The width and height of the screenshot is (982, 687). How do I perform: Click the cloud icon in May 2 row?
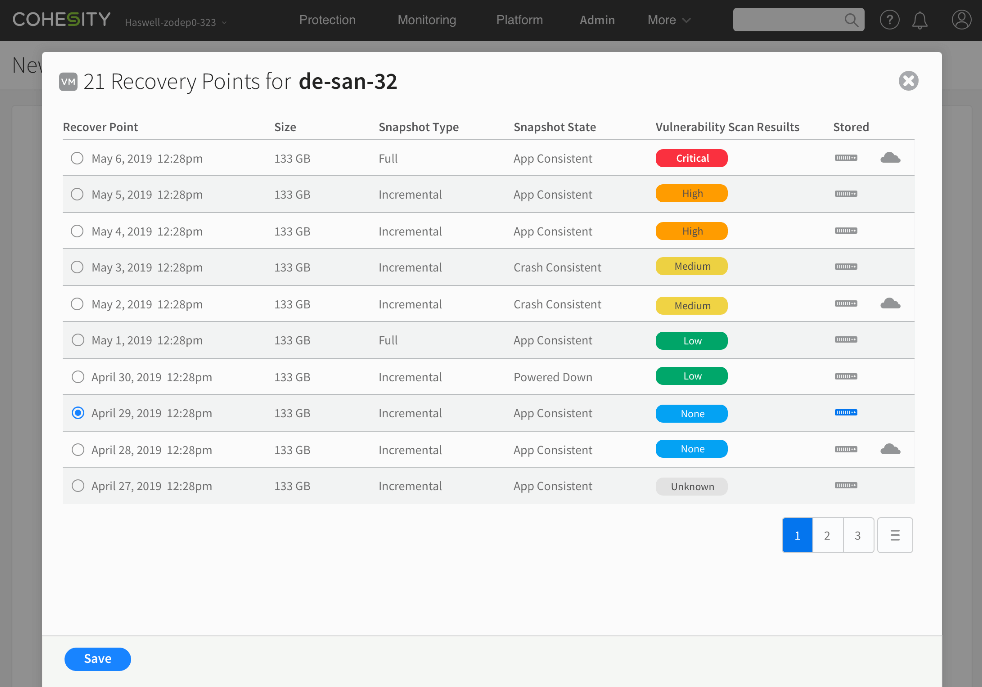click(x=890, y=304)
